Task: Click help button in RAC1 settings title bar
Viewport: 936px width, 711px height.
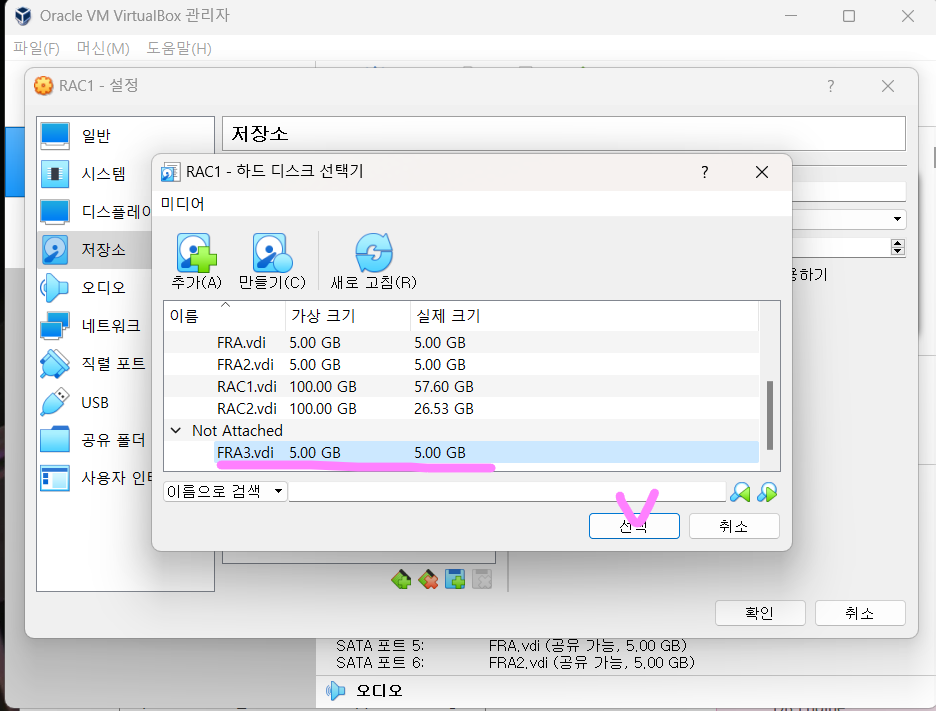Action: coord(830,86)
